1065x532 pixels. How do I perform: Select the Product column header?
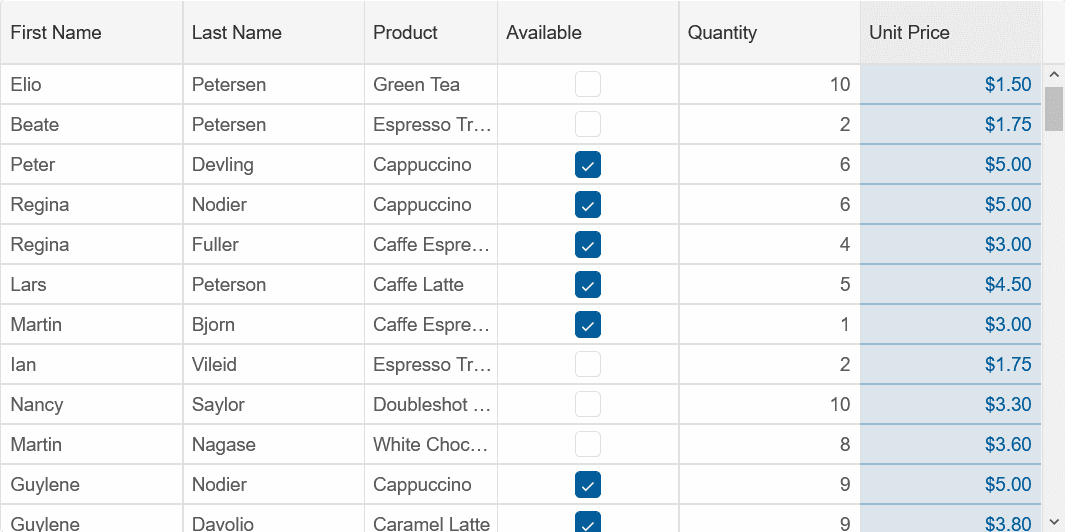pos(431,33)
